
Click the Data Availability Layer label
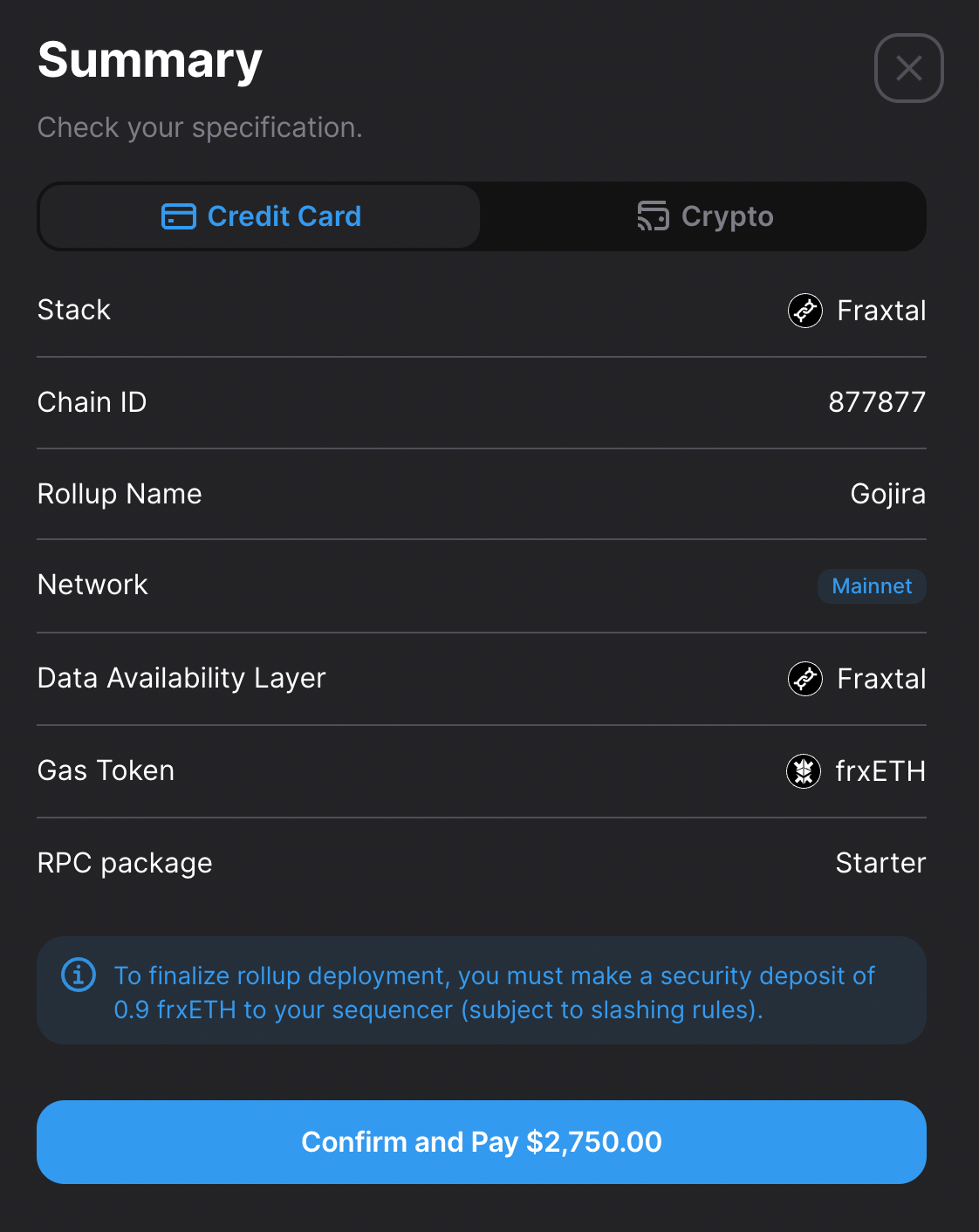tap(181, 678)
